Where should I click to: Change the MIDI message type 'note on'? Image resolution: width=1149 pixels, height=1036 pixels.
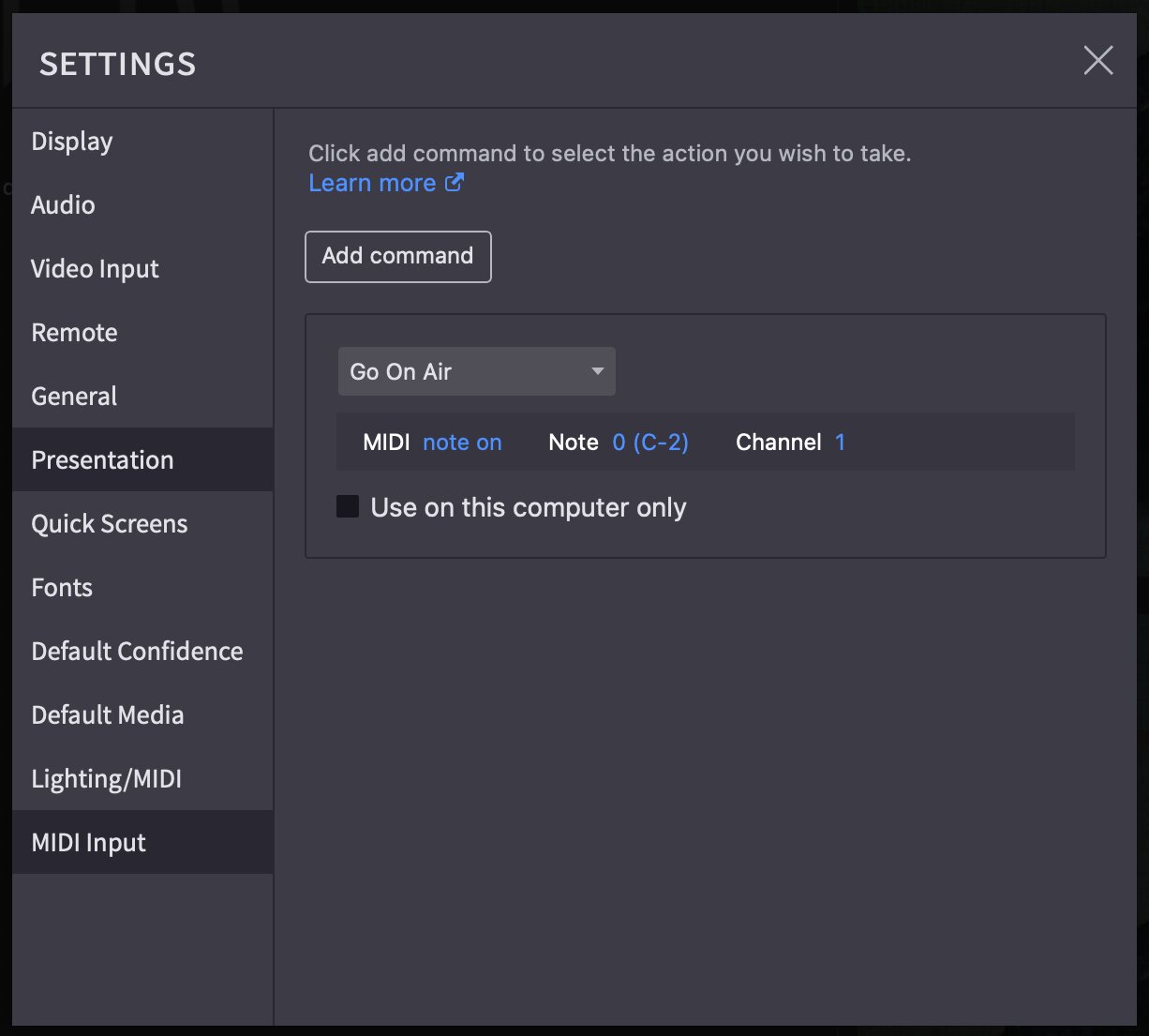click(x=462, y=443)
